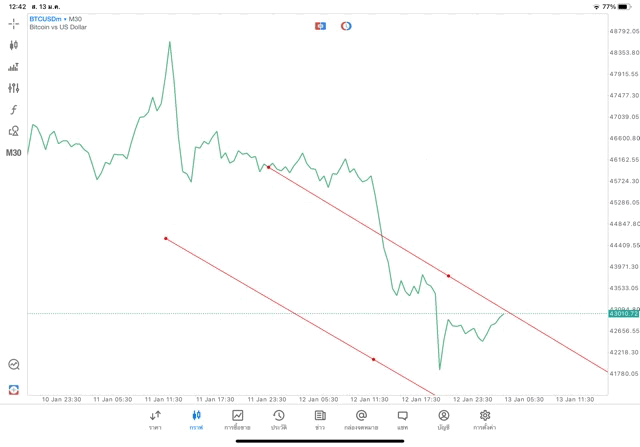This screenshot has height=447, width=640.
Task: Open the M30 timeframe selector
Action: (x=14, y=153)
